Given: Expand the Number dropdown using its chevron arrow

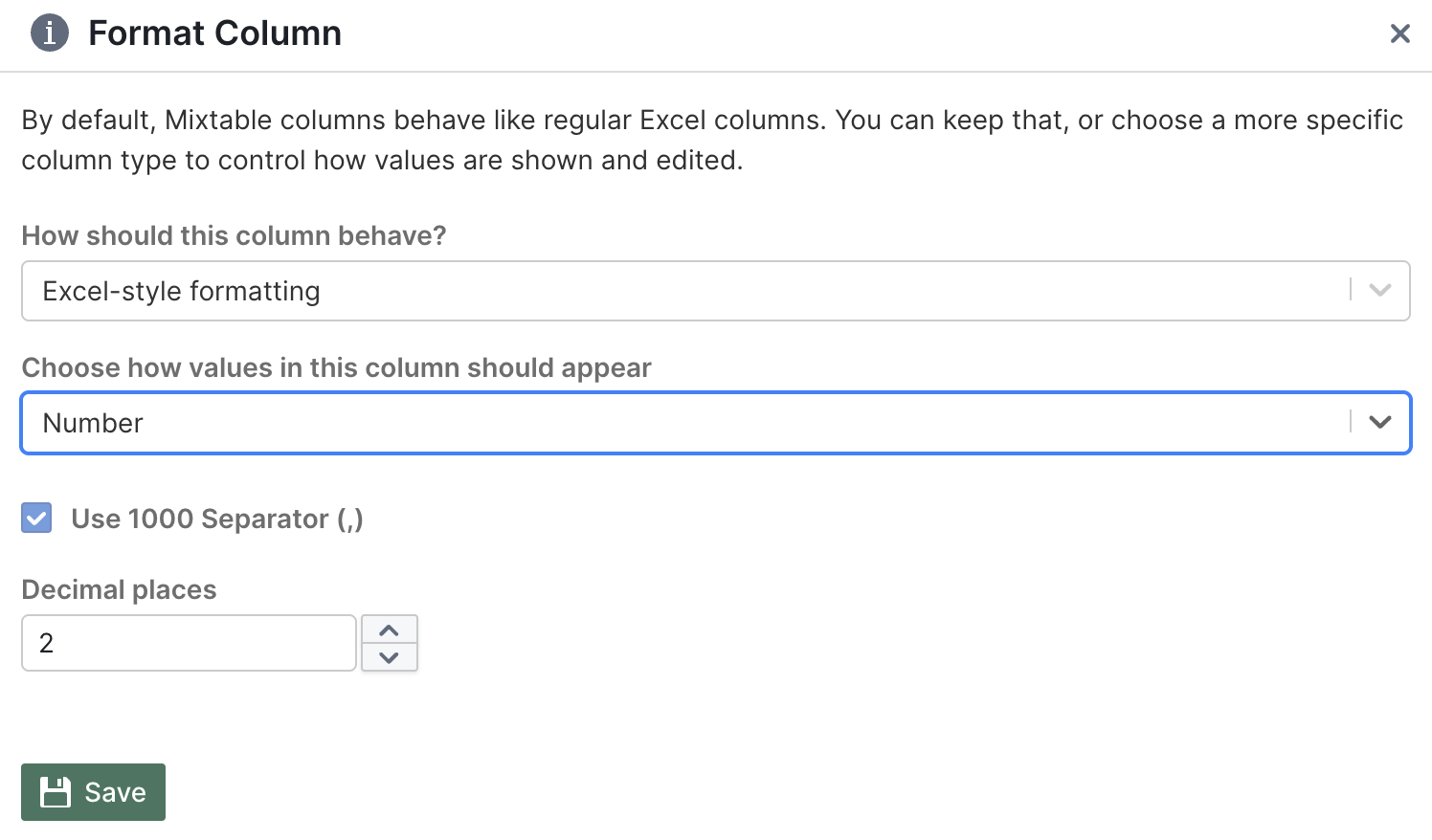Looking at the screenshot, I should (x=1379, y=423).
